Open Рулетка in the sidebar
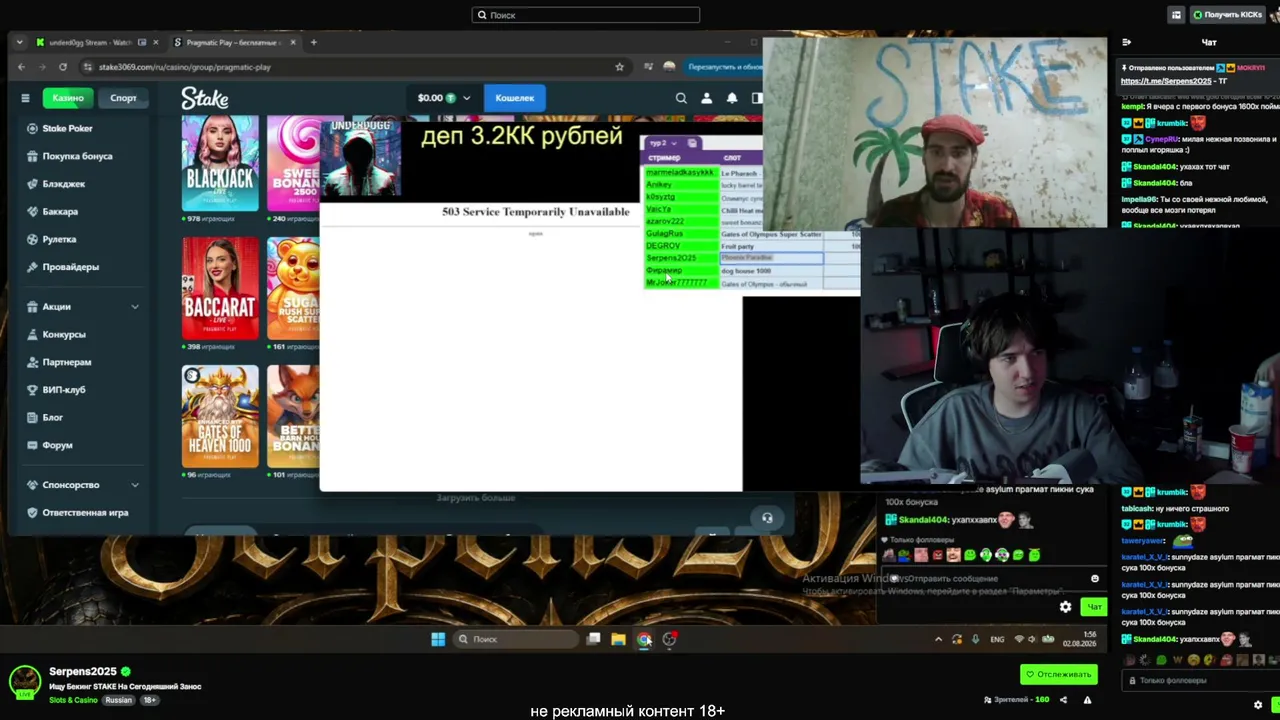This screenshot has height=720, width=1280. point(51,240)
